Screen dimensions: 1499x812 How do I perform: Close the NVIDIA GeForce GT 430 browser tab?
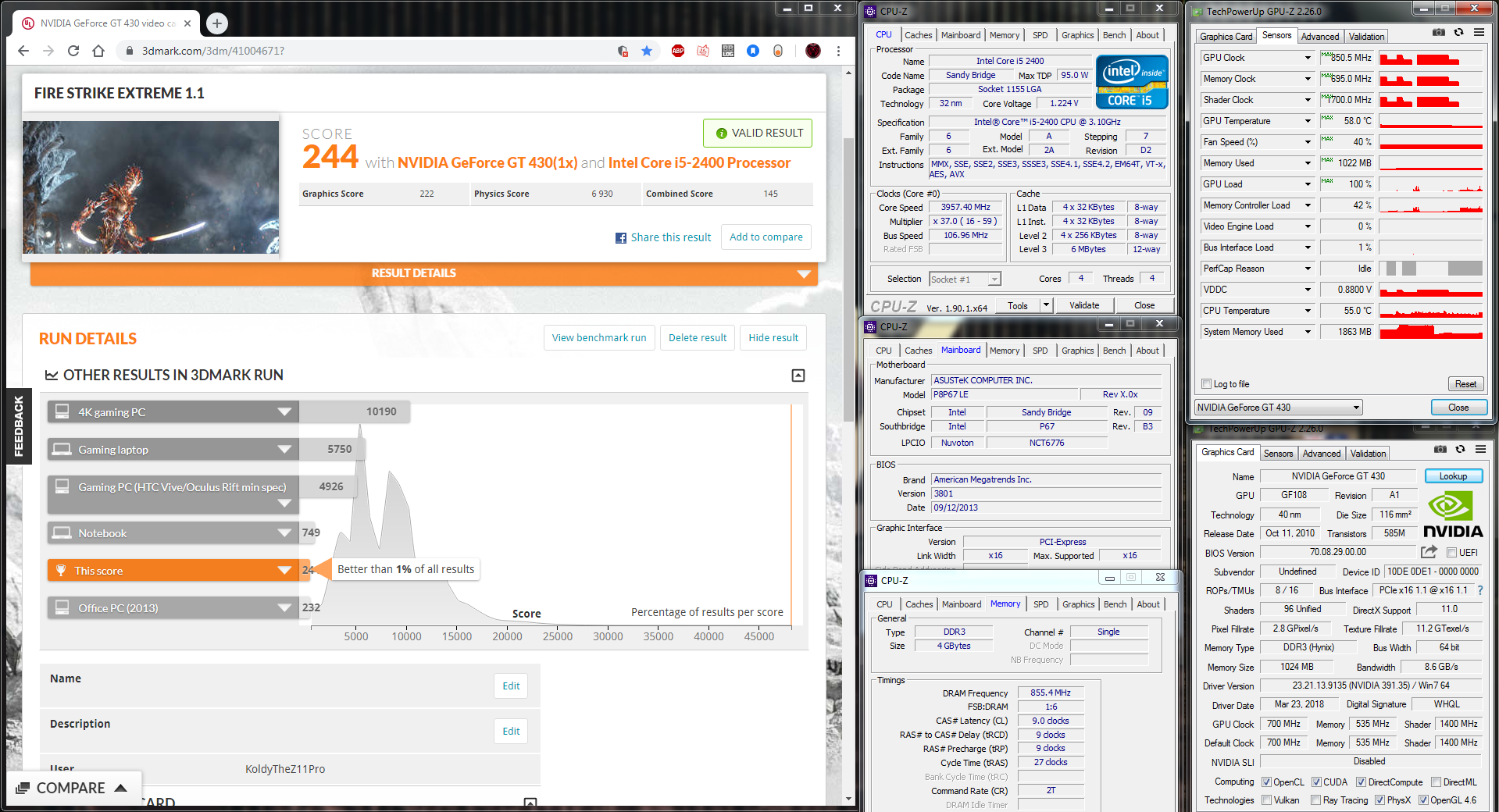pyautogui.click(x=187, y=23)
